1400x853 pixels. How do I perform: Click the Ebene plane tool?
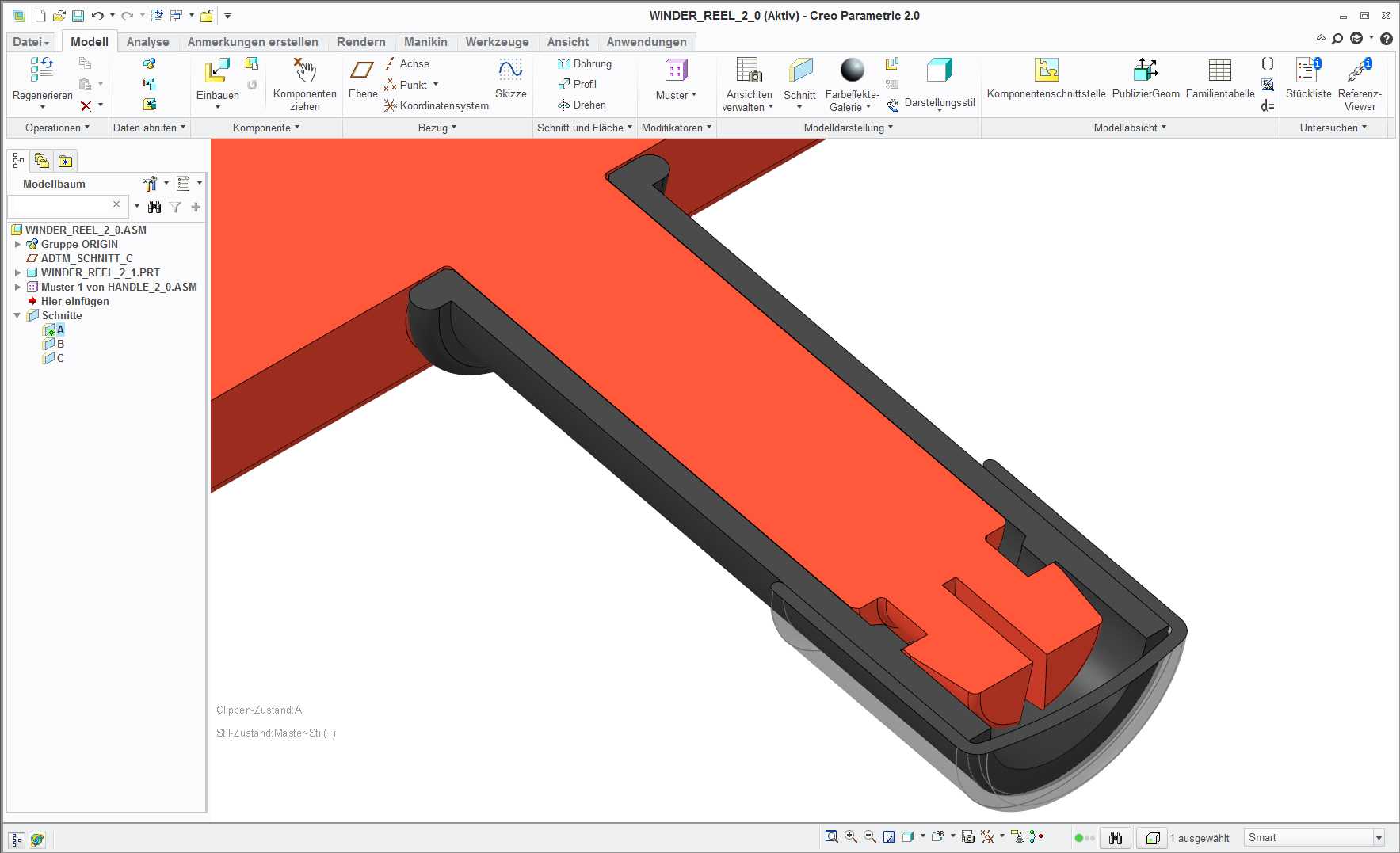[362, 70]
